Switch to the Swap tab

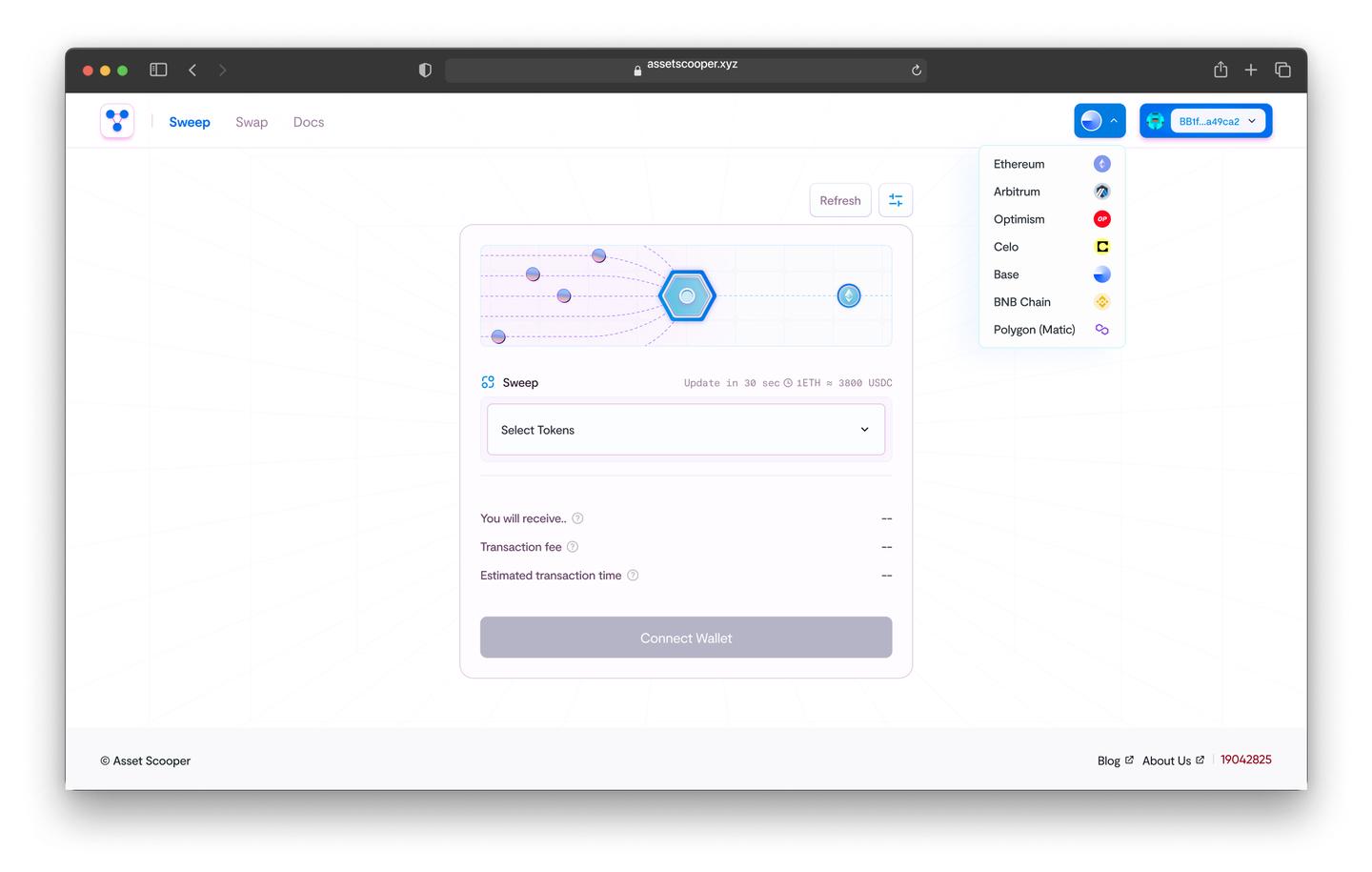(252, 122)
